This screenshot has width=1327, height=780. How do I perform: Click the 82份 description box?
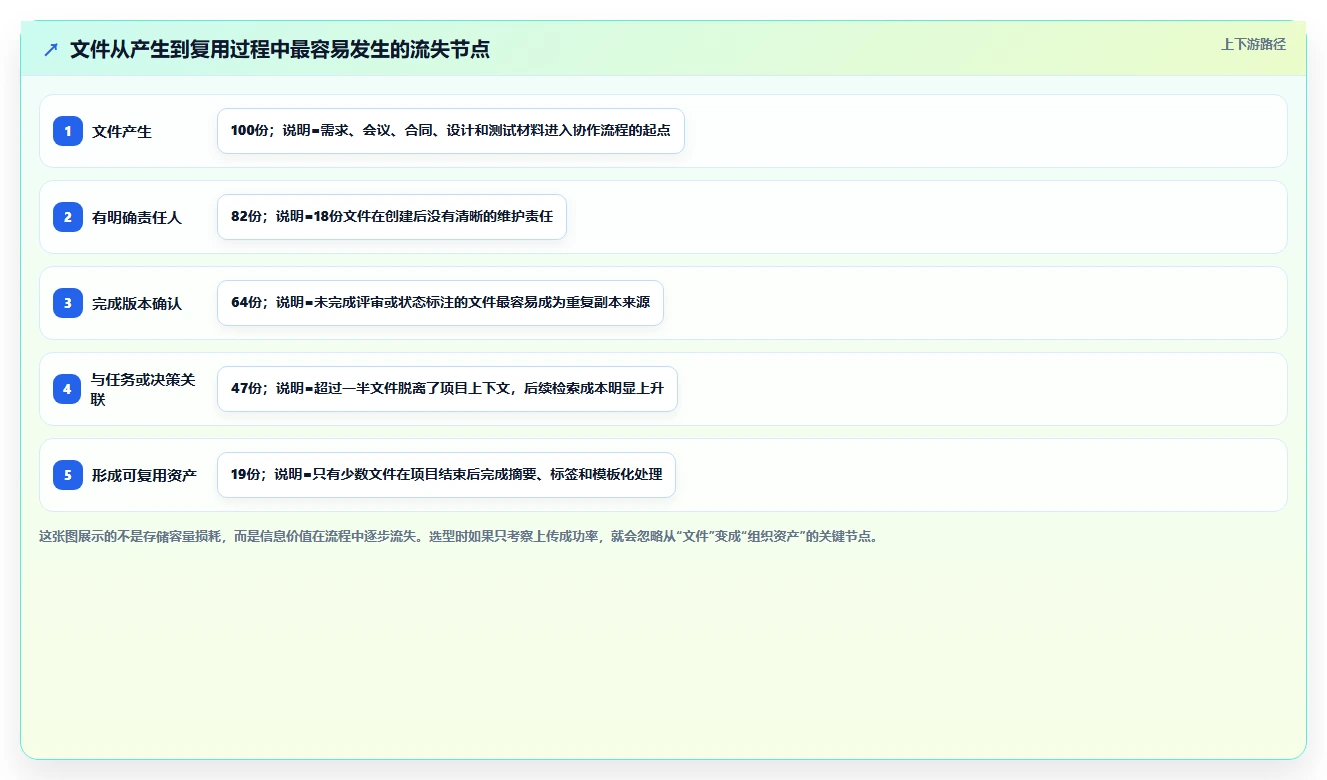[x=392, y=217]
